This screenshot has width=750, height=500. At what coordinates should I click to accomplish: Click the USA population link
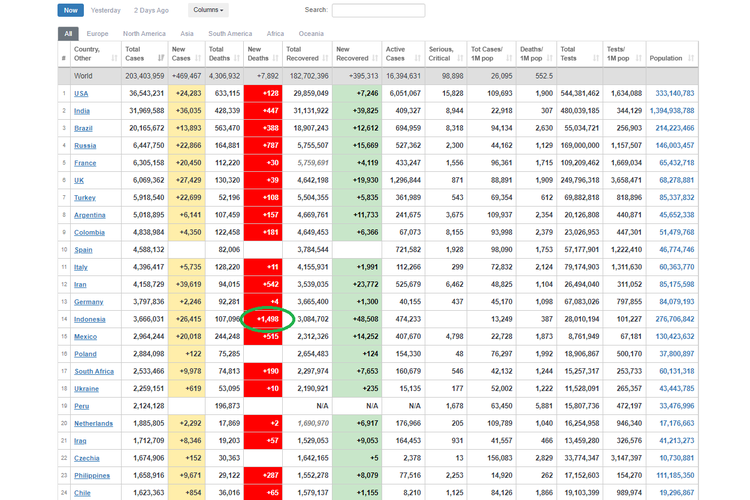point(675,93)
